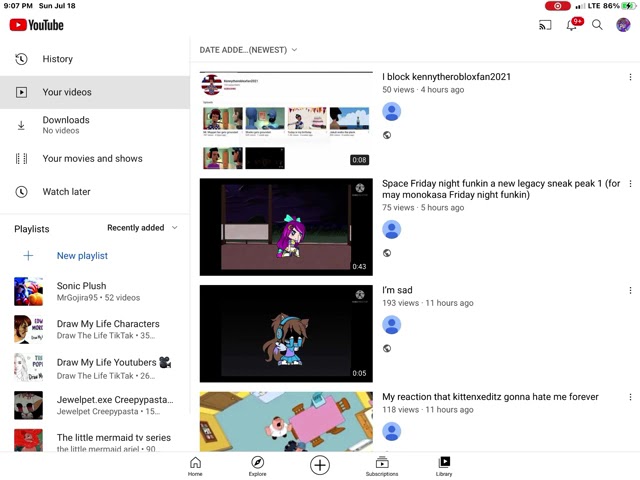Open My reaction that kittenxeditz video title
640x480 pixels.
(490, 397)
